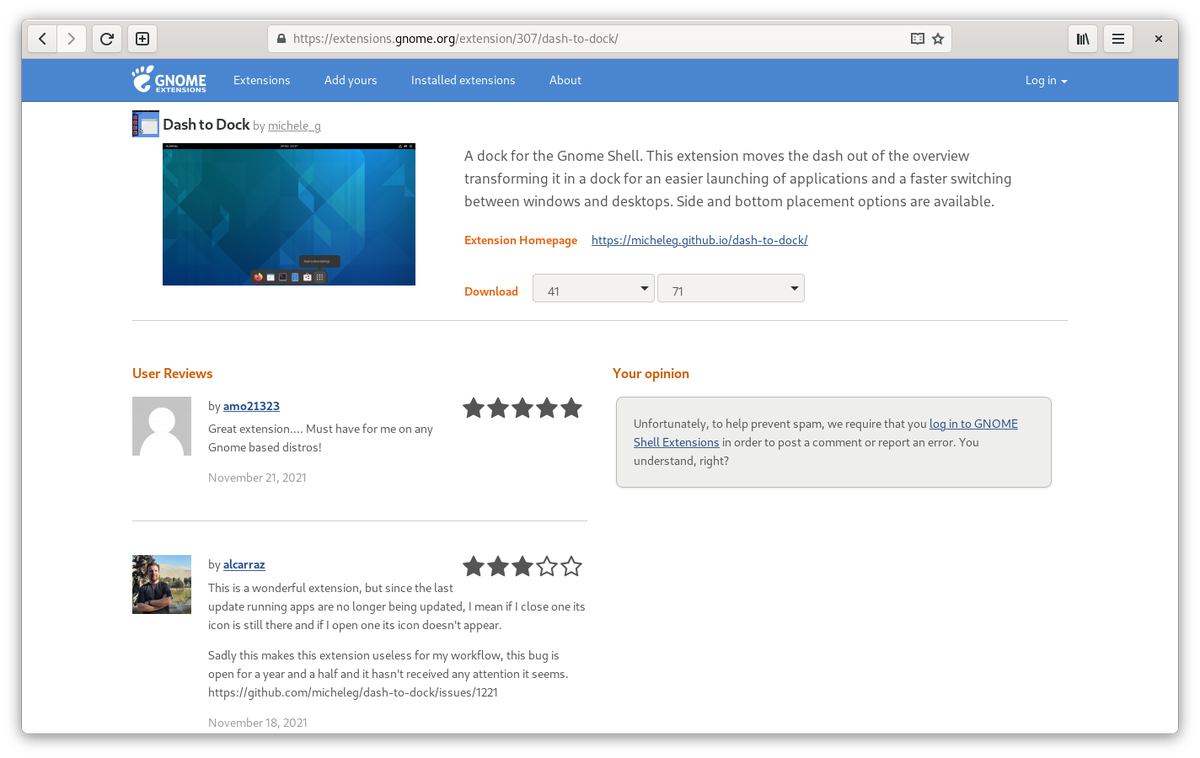Bookmark this page with the star
1200x758 pixels.
tap(938, 38)
